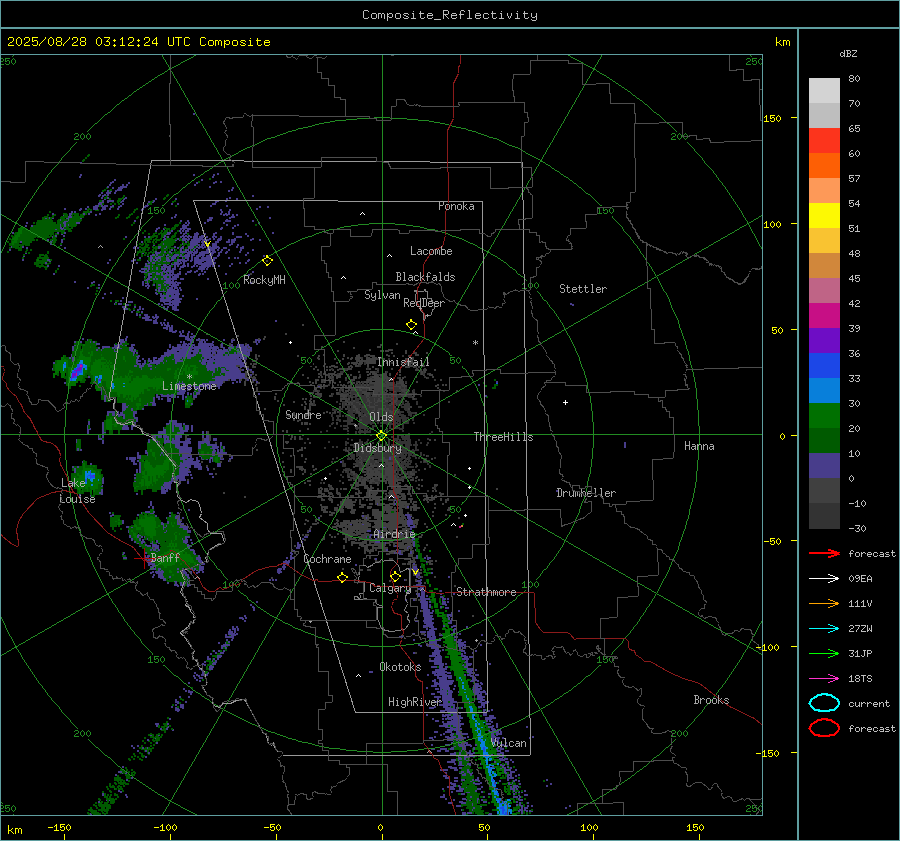
Task: Click the Lake Louise label
Action: pyautogui.click(x=77, y=491)
